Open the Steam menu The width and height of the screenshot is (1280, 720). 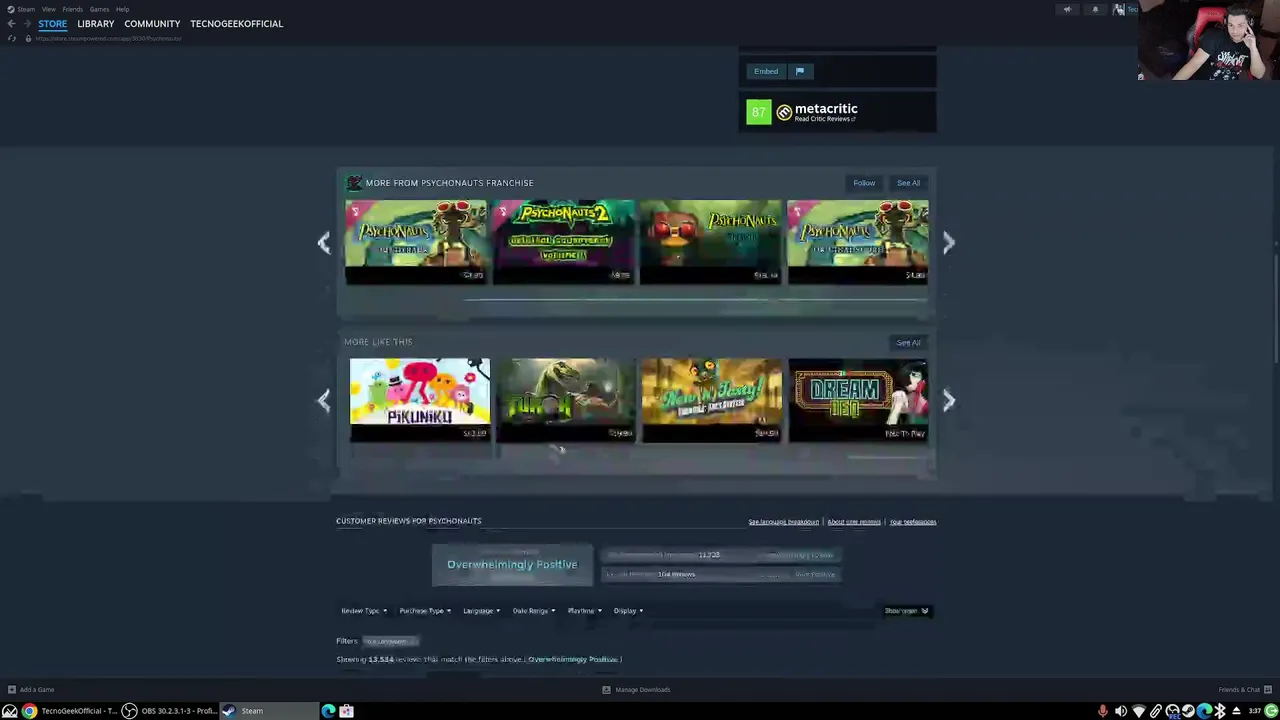click(x=26, y=9)
